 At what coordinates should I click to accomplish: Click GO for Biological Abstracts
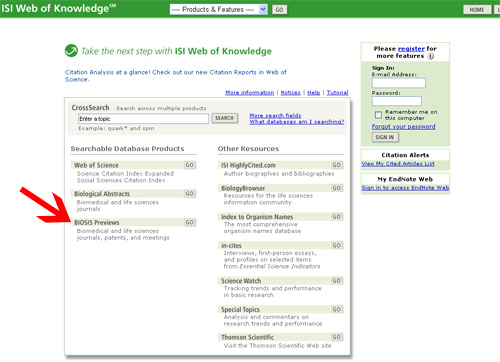tap(190, 194)
